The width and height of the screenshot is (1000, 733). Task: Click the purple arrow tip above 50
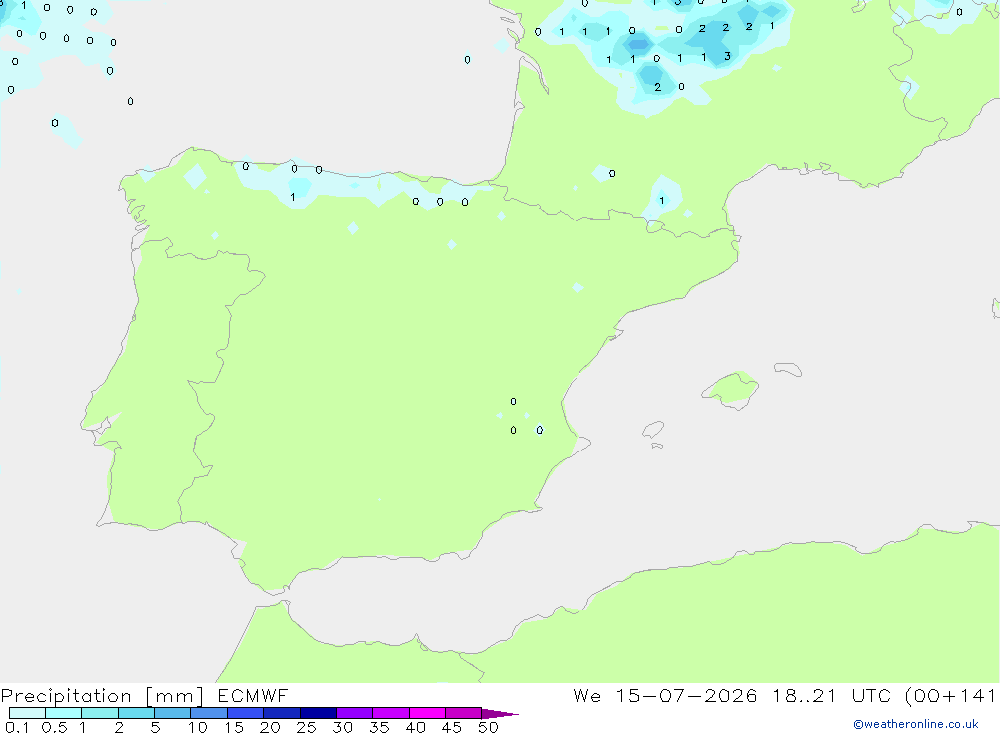pos(499,714)
